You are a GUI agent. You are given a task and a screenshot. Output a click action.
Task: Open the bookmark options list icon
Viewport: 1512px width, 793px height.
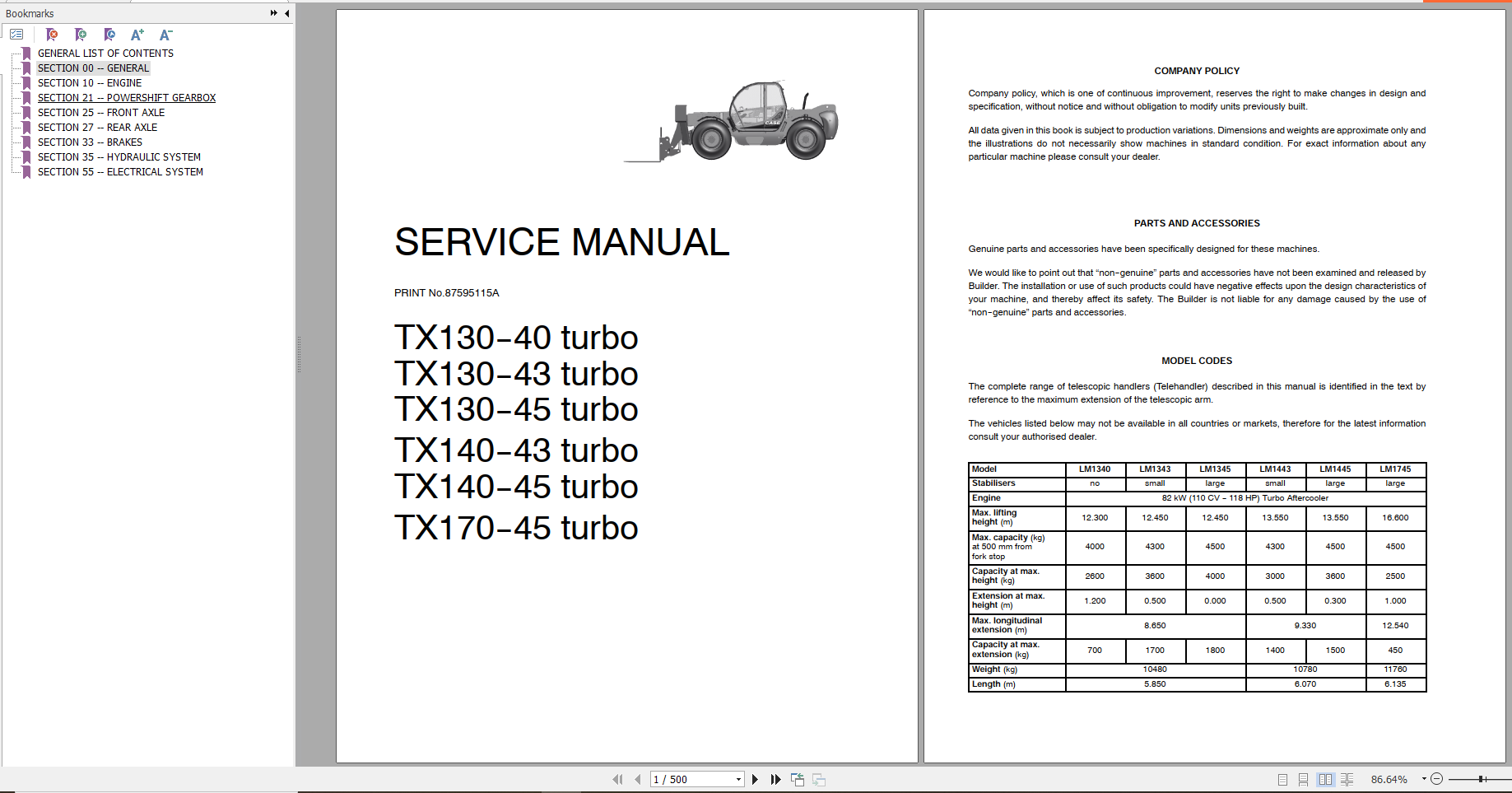tap(16, 35)
